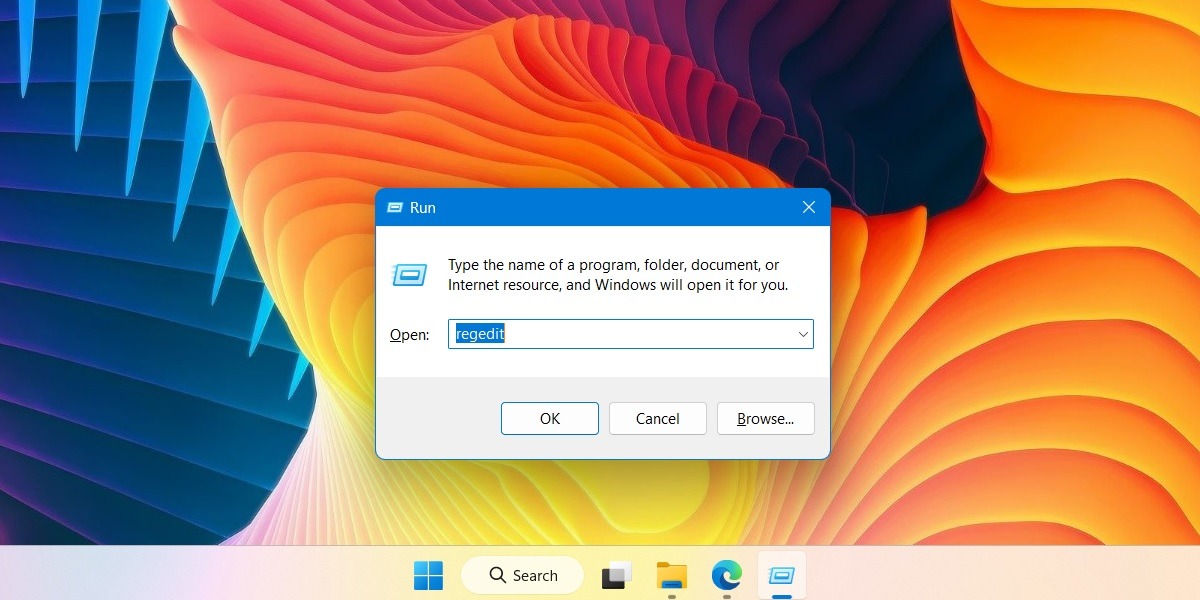Expand the Open field history dropdown
This screenshot has height=600, width=1200.
tap(802, 333)
